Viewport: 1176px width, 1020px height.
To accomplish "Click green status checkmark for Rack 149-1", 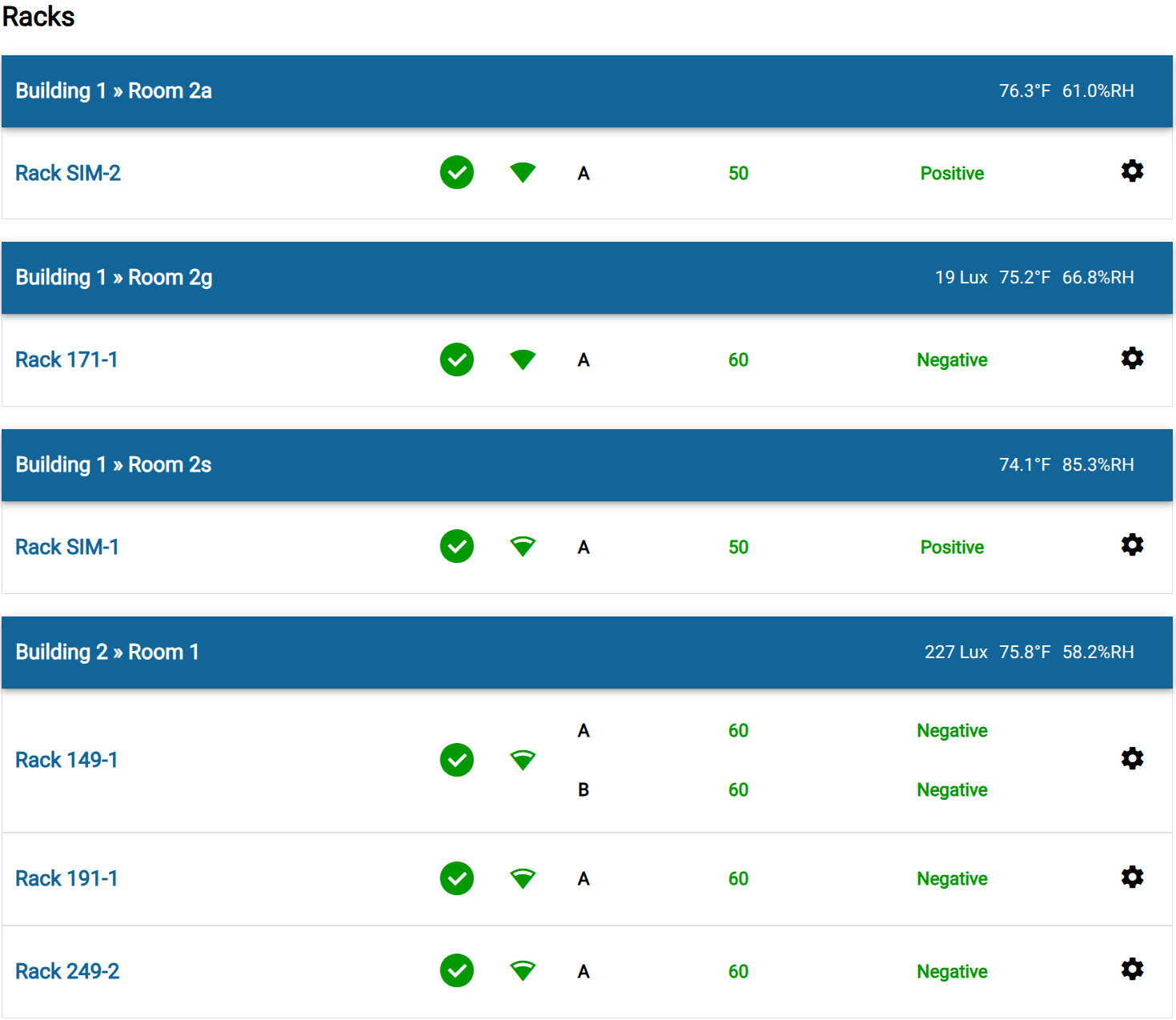I will tap(457, 760).
